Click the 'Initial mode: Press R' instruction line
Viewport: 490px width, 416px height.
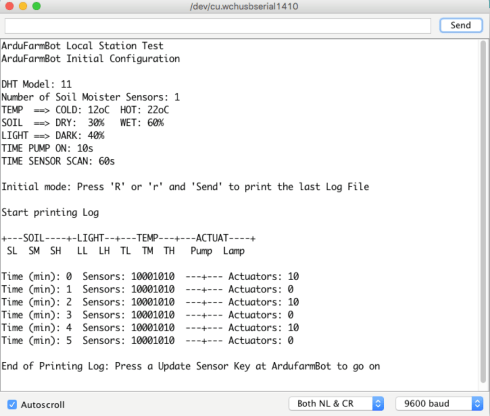pos(185,187)
